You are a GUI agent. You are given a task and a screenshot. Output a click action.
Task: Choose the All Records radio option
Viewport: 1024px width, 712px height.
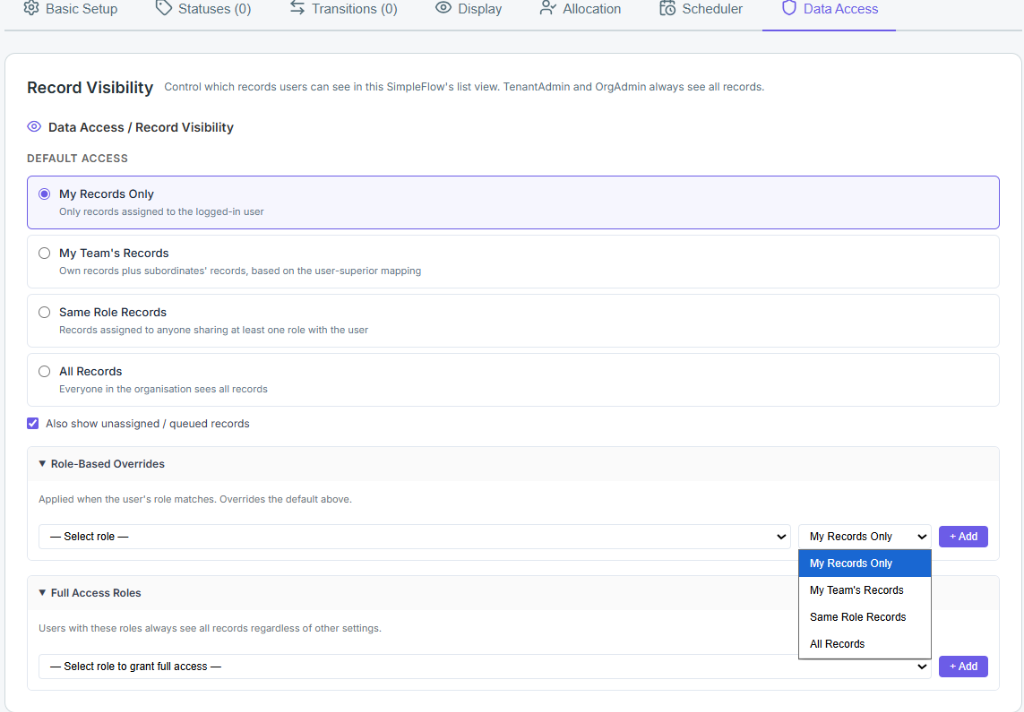coord(44,371)
